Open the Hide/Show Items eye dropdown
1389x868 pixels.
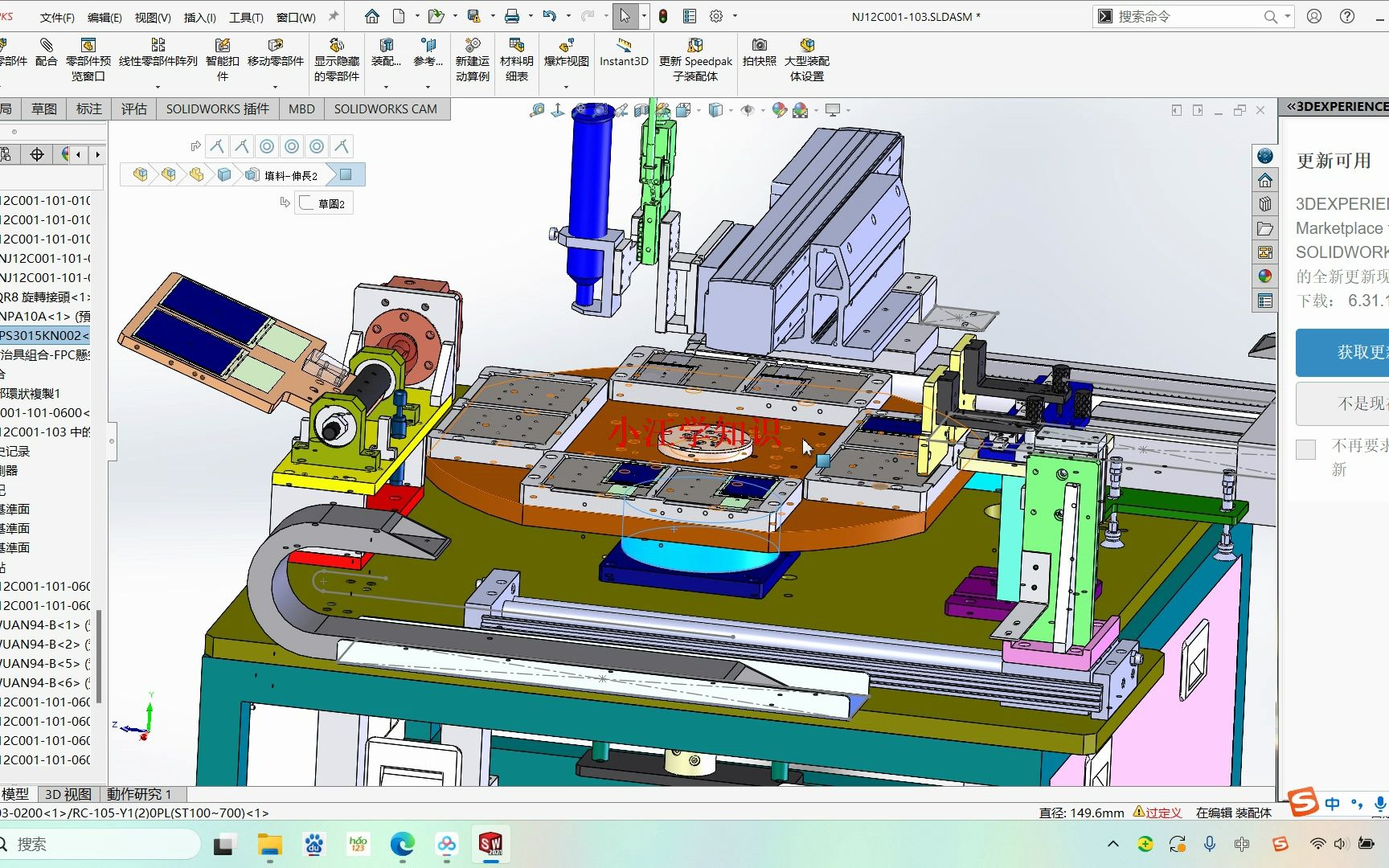762,110
